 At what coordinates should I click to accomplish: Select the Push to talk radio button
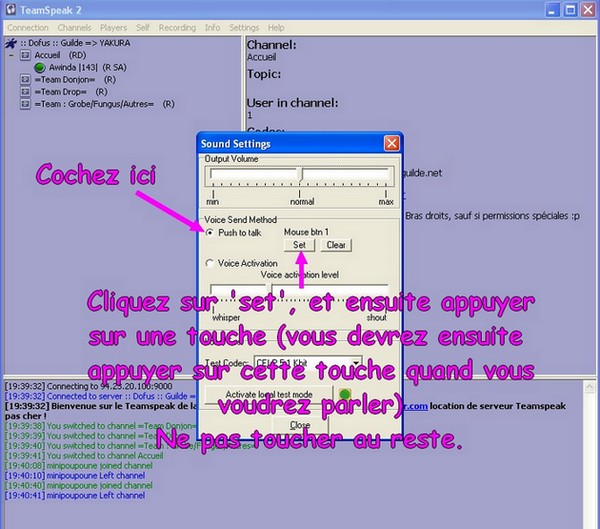209,232
